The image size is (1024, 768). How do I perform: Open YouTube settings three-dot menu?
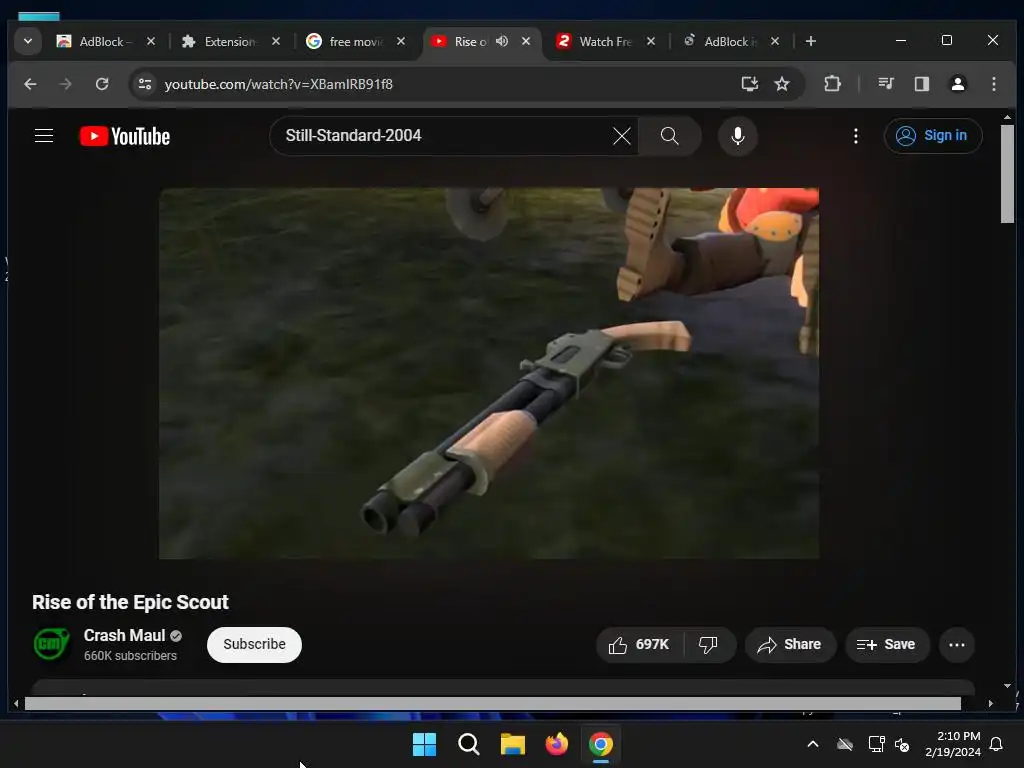tap(856, 136)
